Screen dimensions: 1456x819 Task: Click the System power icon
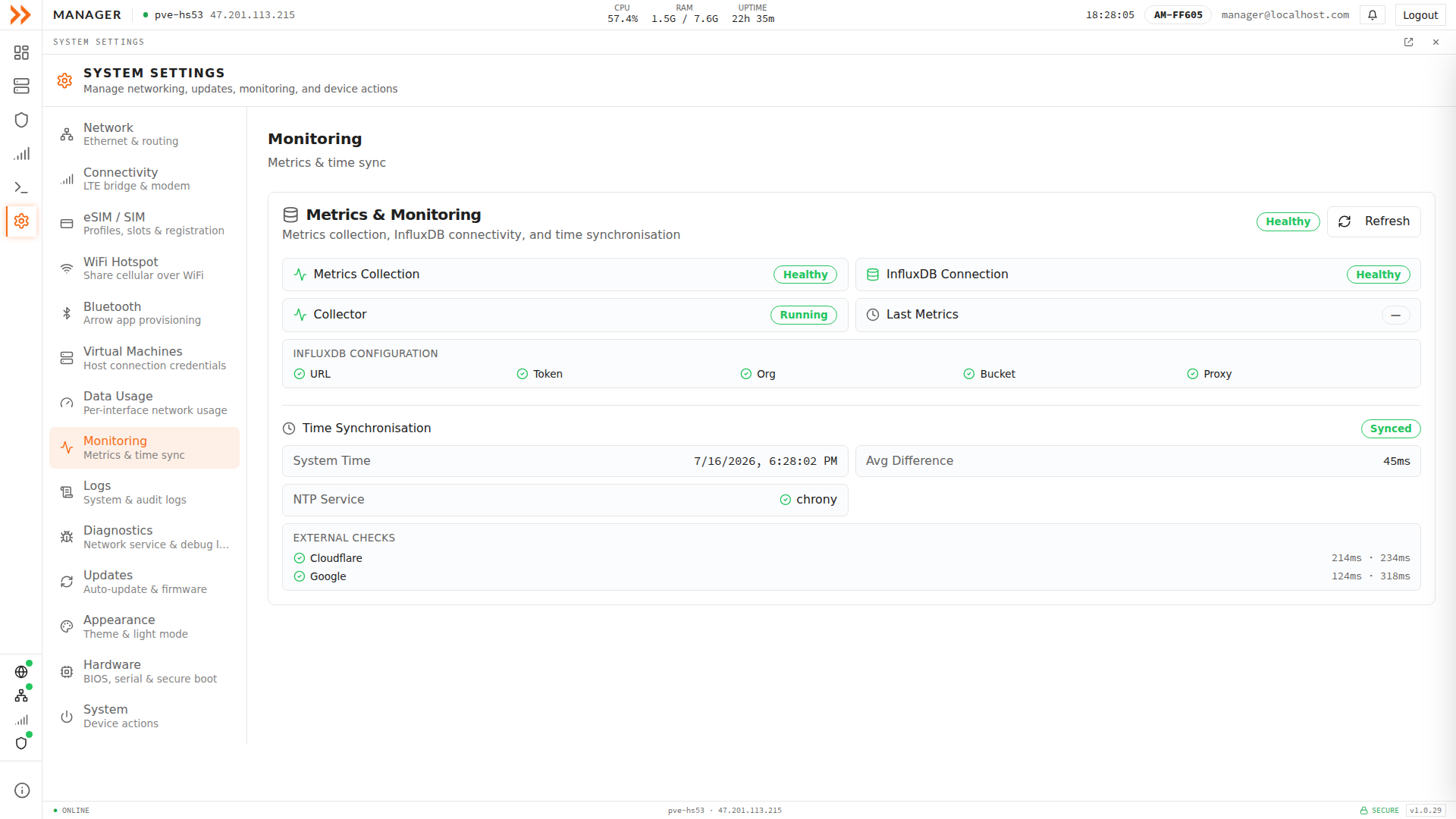click(x=67, y=717)
